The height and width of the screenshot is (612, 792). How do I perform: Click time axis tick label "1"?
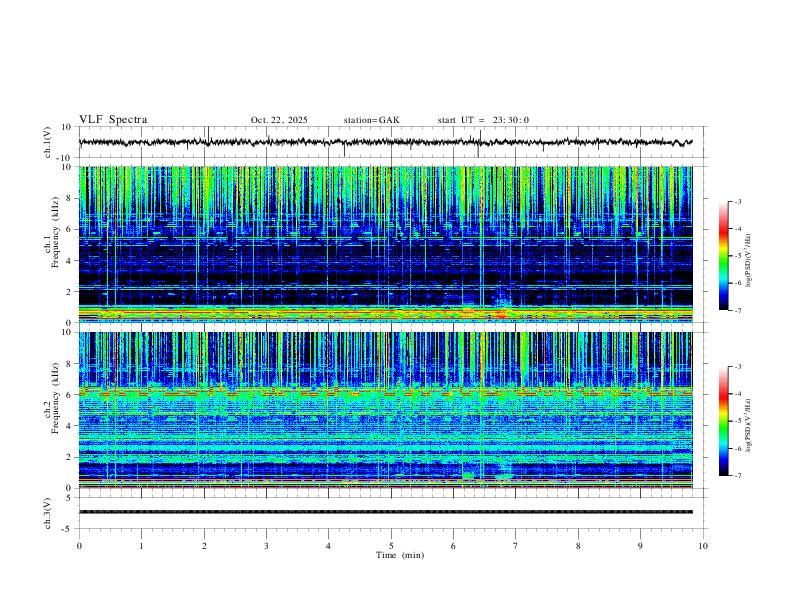(141, 546)
